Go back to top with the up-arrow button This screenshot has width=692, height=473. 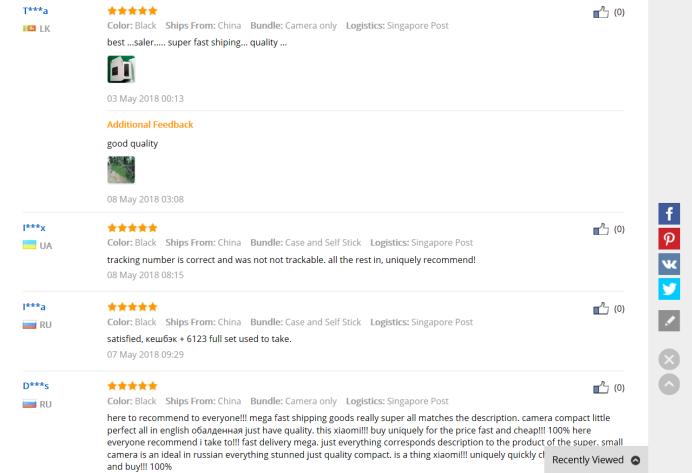[x=669, y=384]
